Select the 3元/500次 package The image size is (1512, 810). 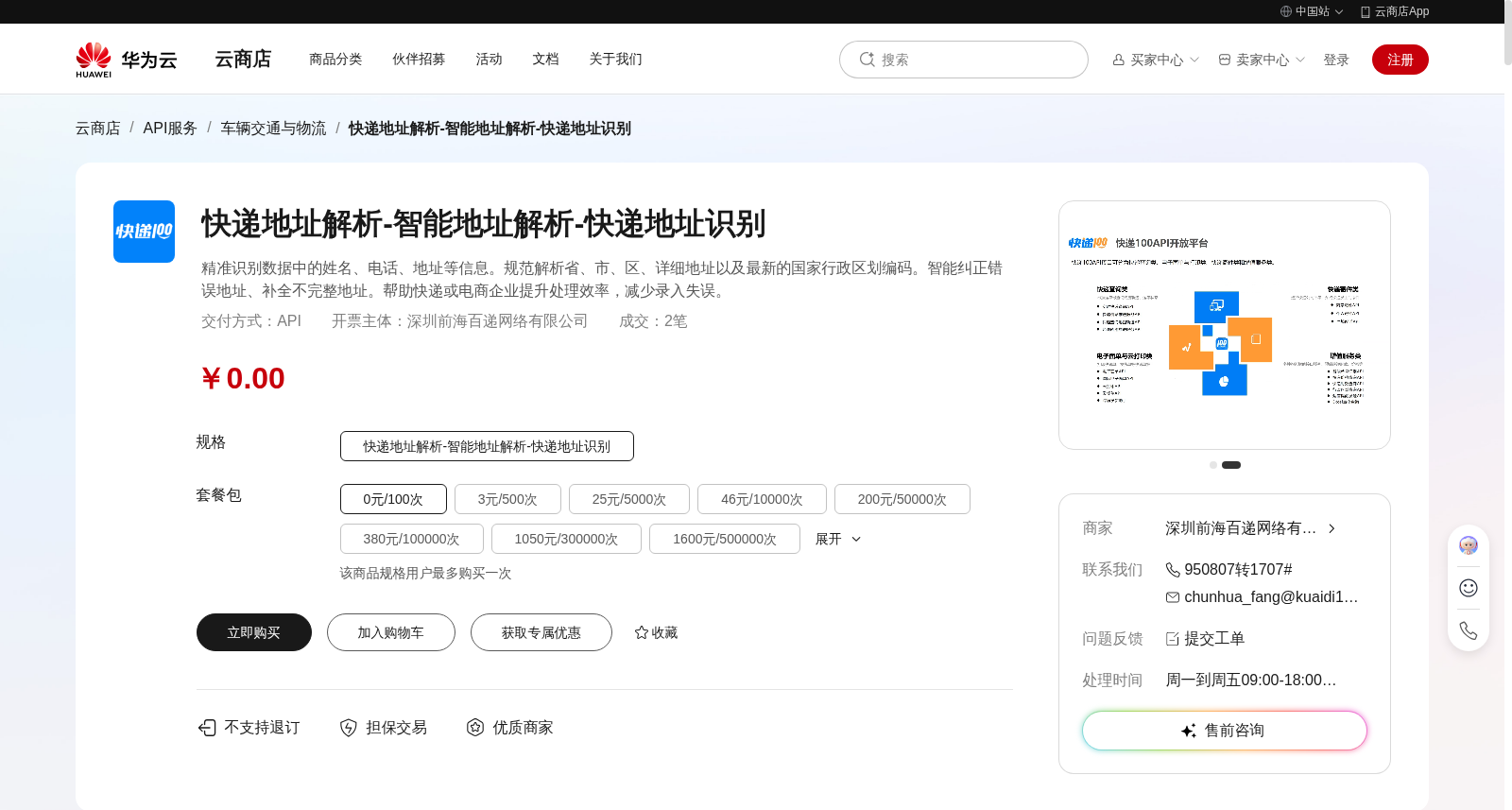point(507,499)
